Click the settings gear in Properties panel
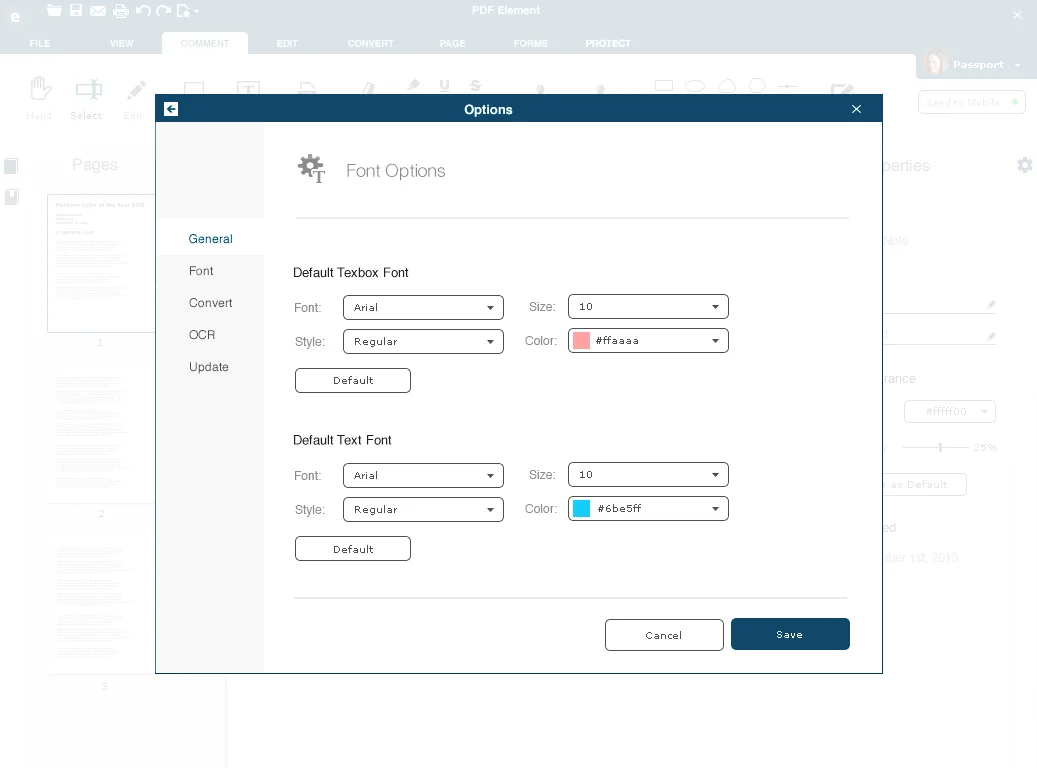 click(1024, 165)
